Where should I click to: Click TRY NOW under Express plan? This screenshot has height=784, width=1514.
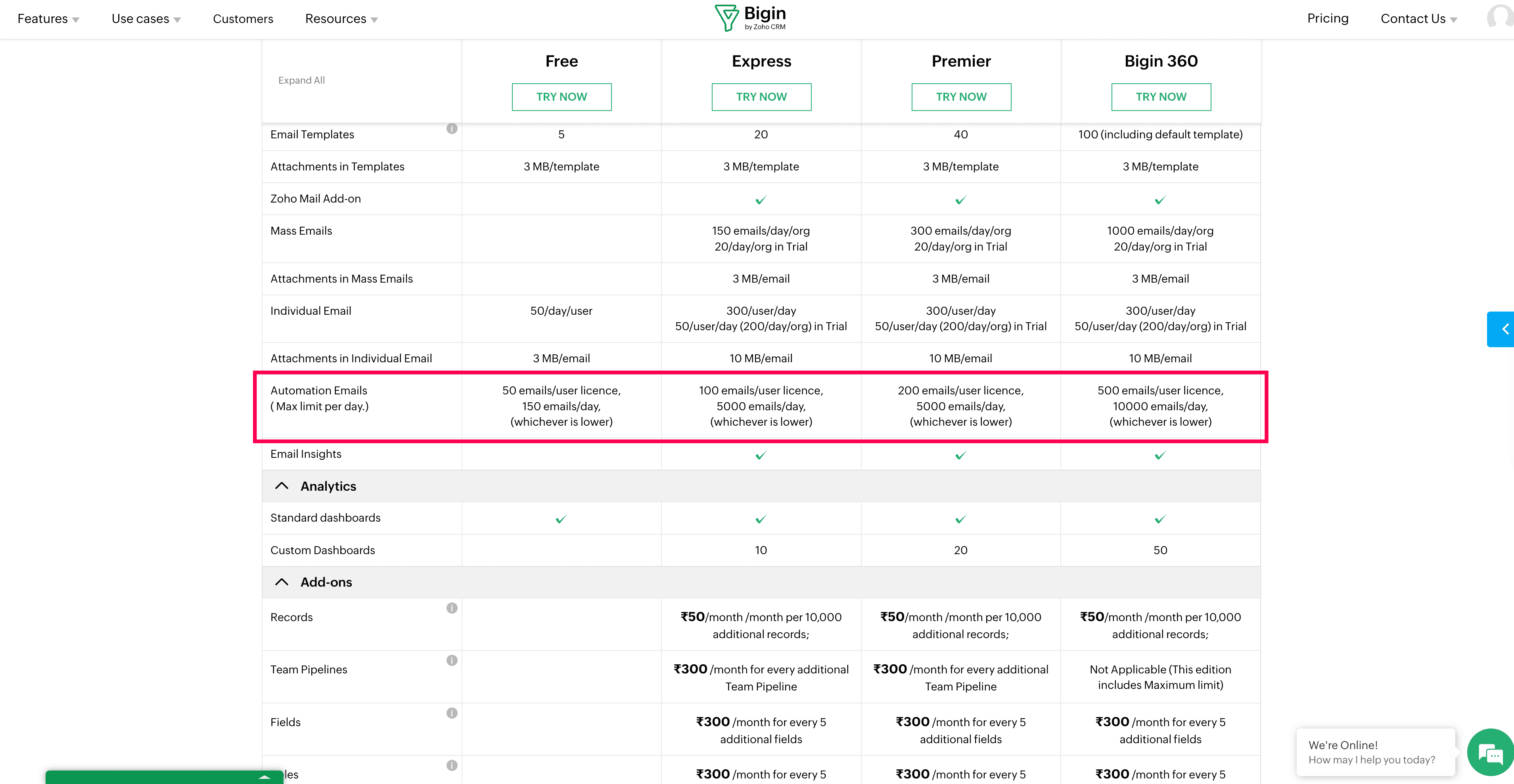coord(761,97)
